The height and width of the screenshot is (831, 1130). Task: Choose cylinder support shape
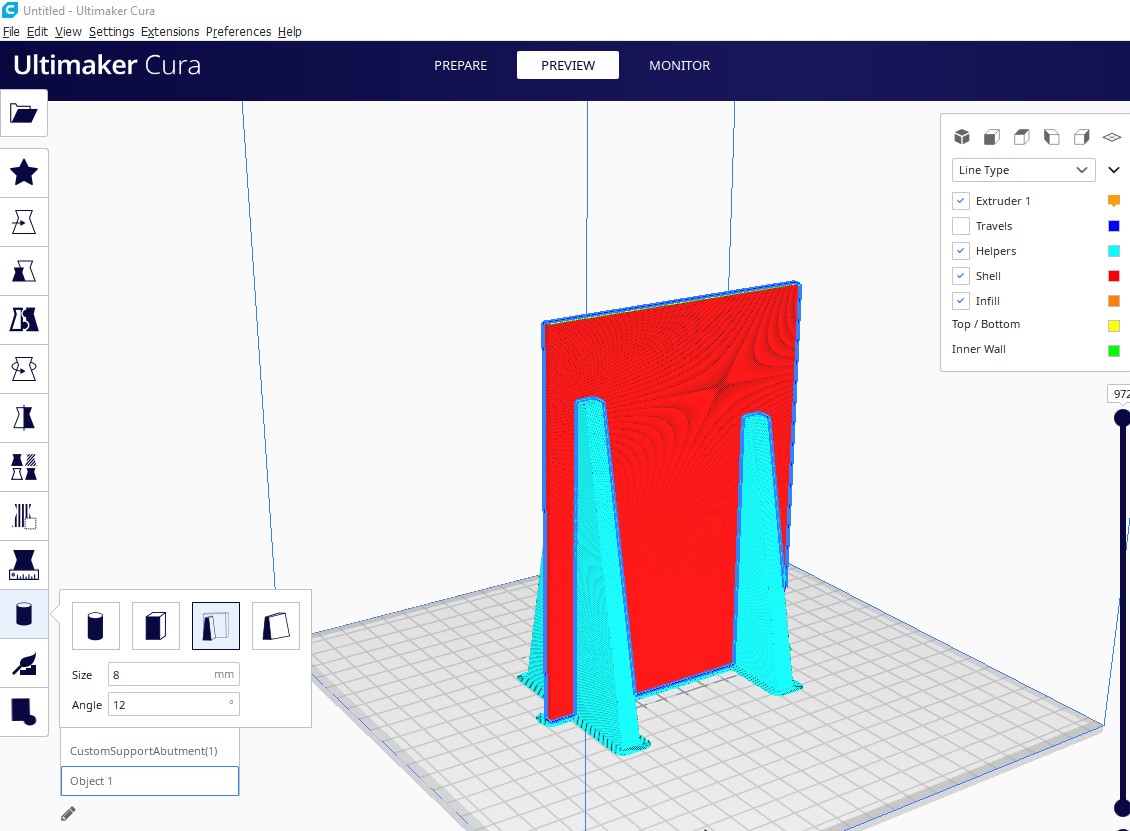[x=95, y=626]
